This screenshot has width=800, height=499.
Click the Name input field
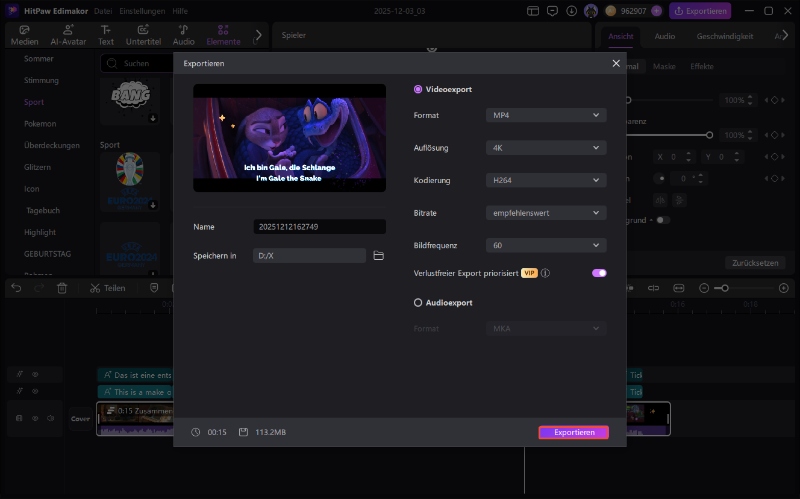click(x=319, y=227)
